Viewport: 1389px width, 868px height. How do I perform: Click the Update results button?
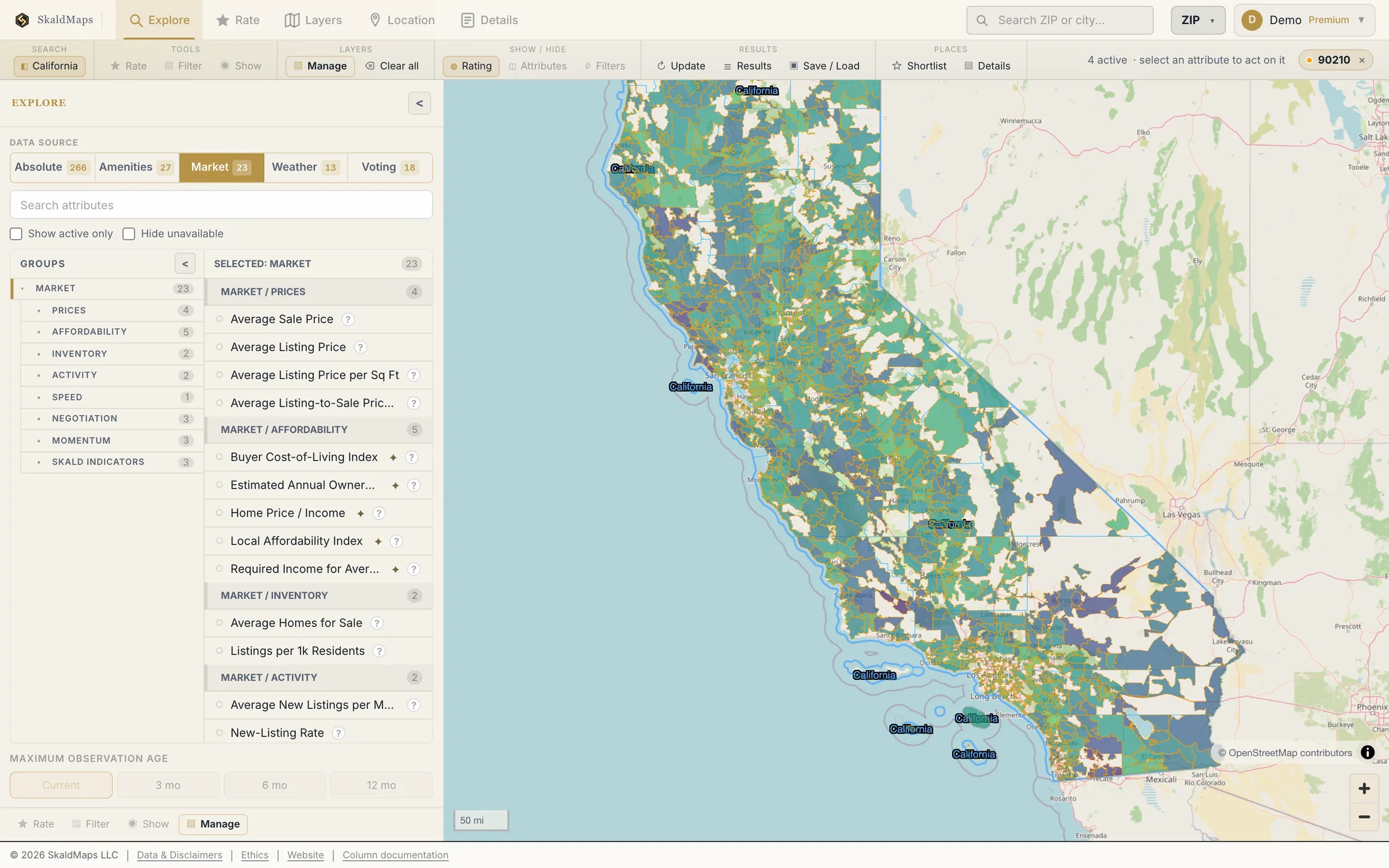[x=681, y=66]
